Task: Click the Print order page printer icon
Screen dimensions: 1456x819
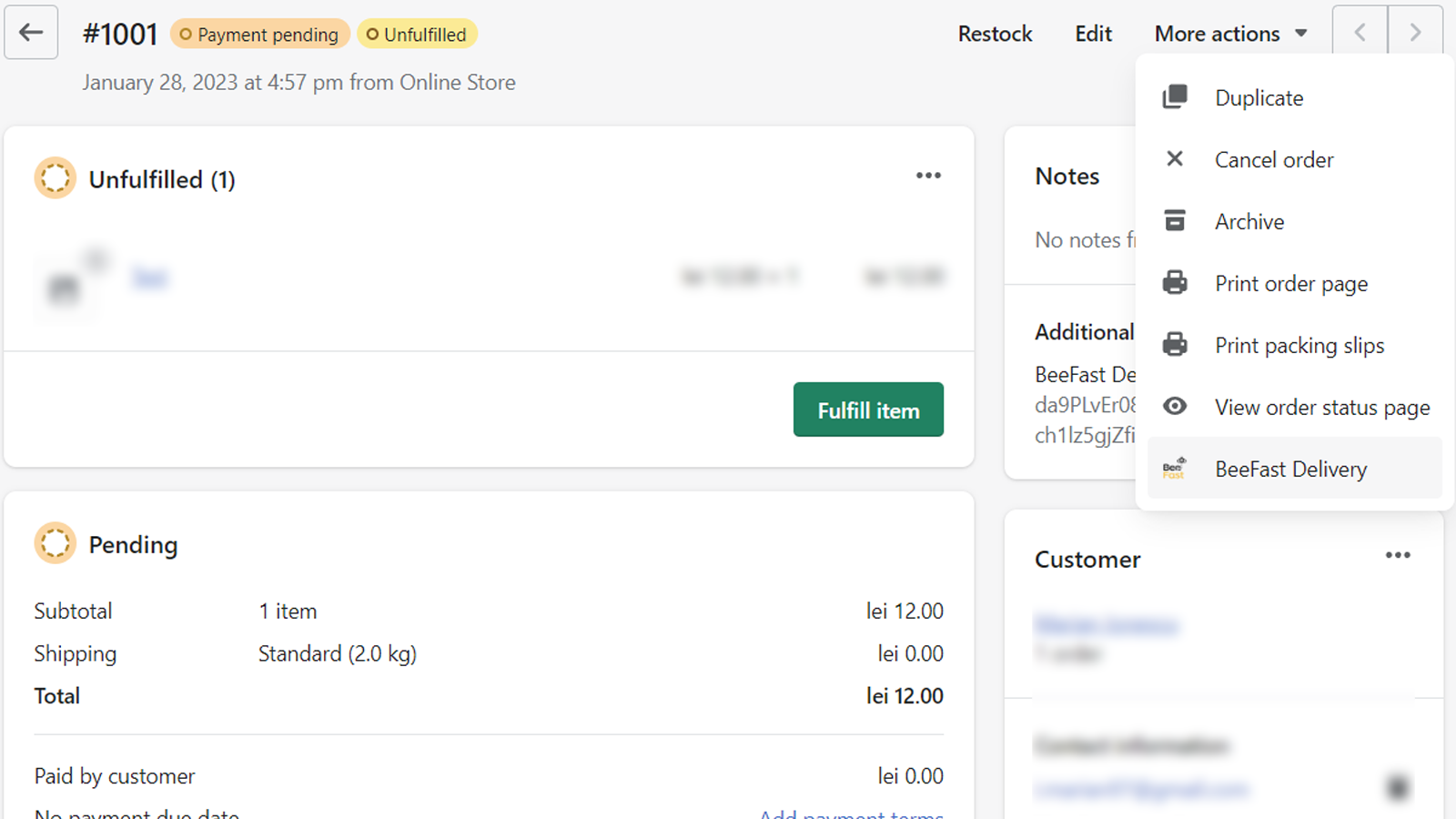Action: point(1175,282)
